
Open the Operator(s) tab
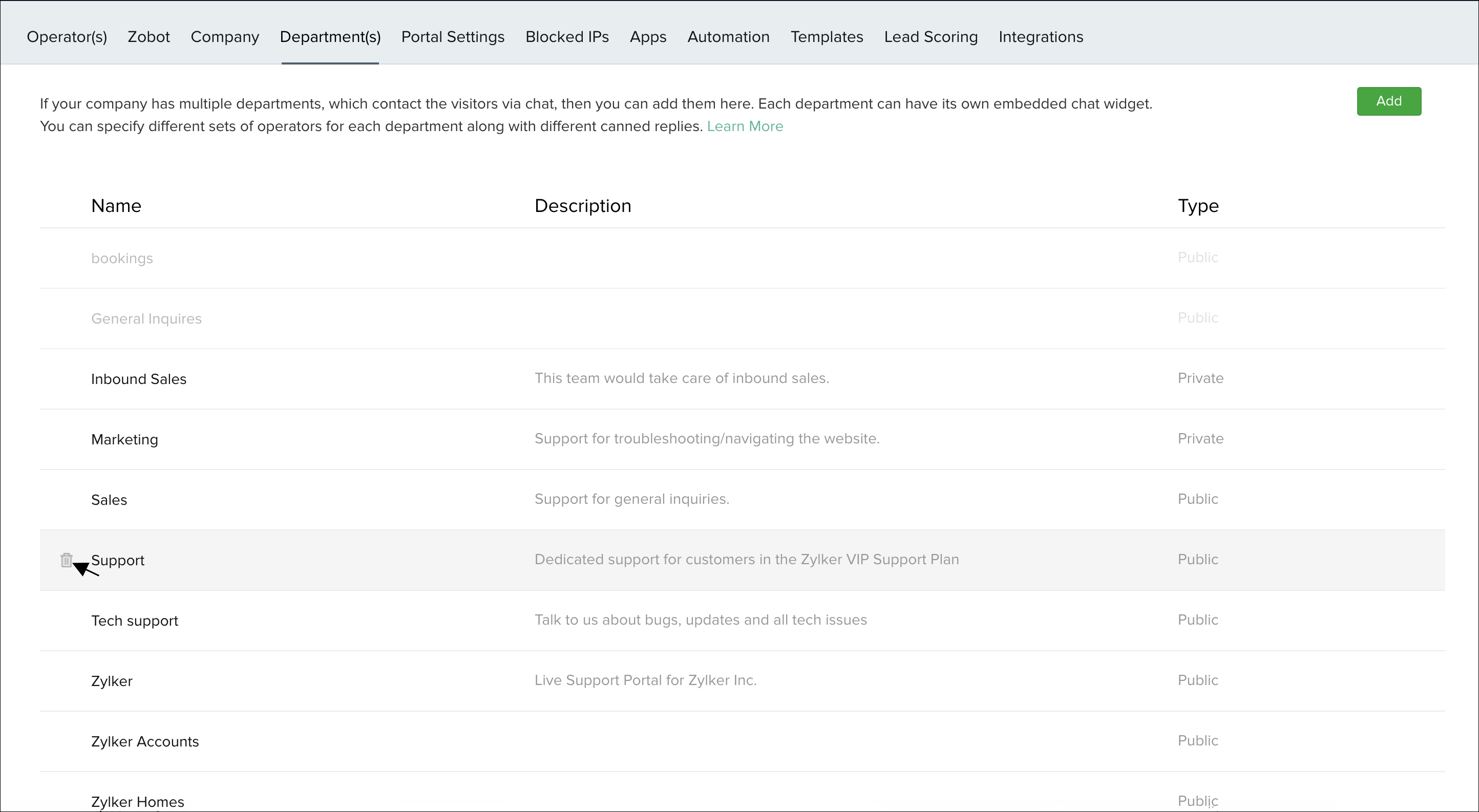(x=67, y=37)
